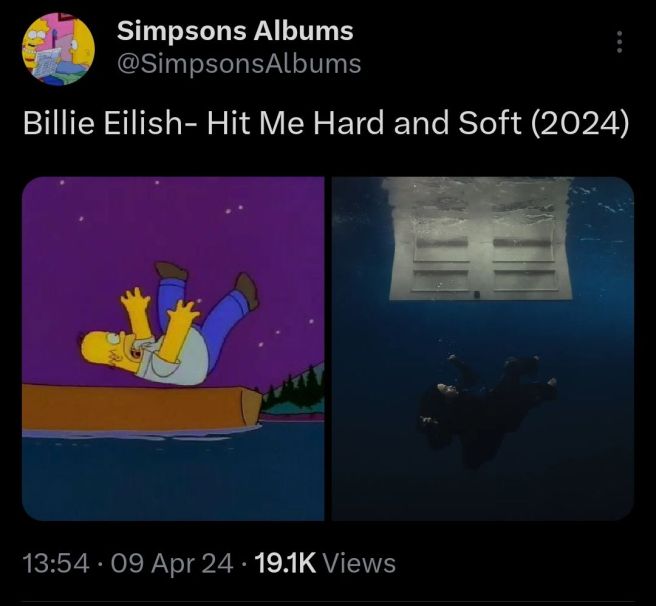Click the word "Views" under the images
This screenshot has height=606, width=656.
[360, 563]
